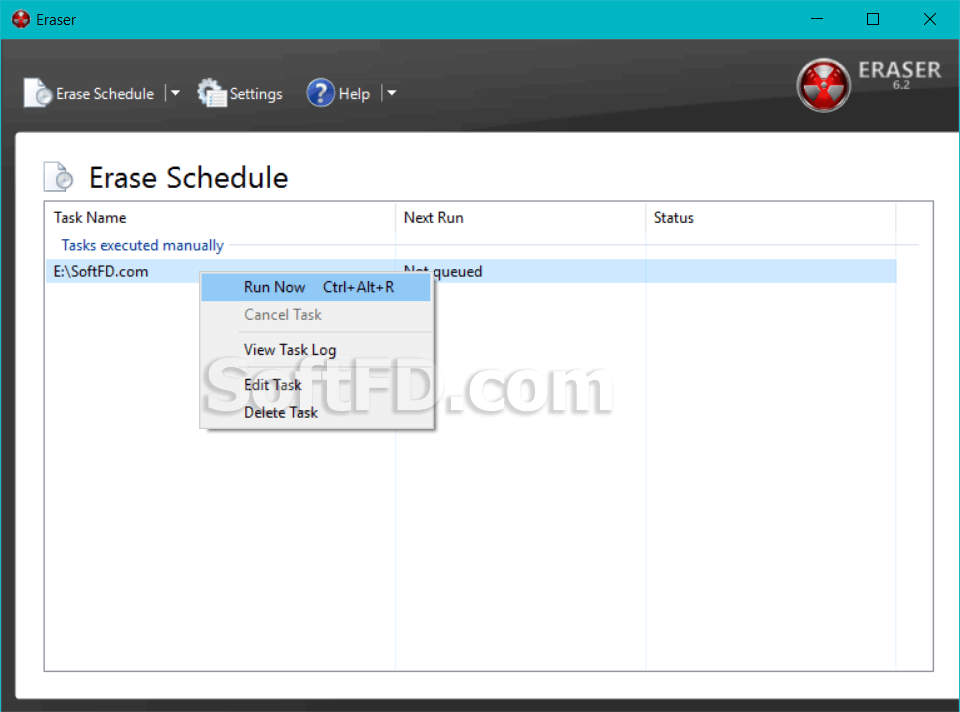
Task: Close the Eraser window
Action: pos(929,20)
